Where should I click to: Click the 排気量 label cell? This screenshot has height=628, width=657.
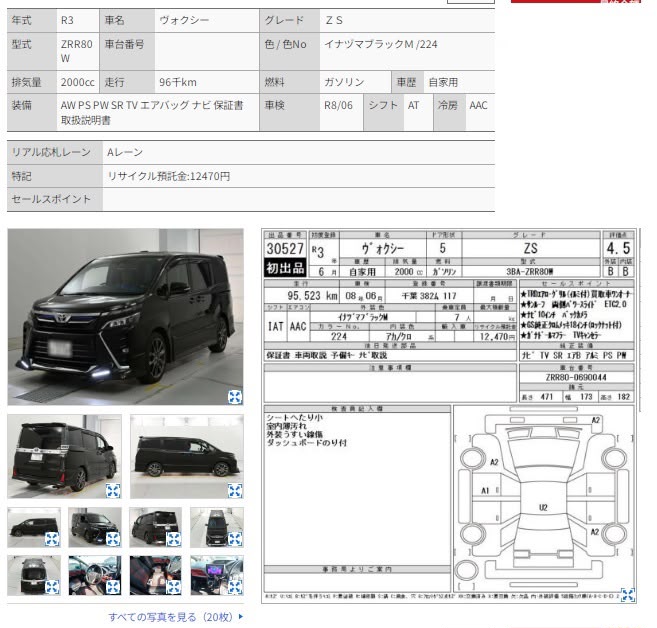[32, 82]
